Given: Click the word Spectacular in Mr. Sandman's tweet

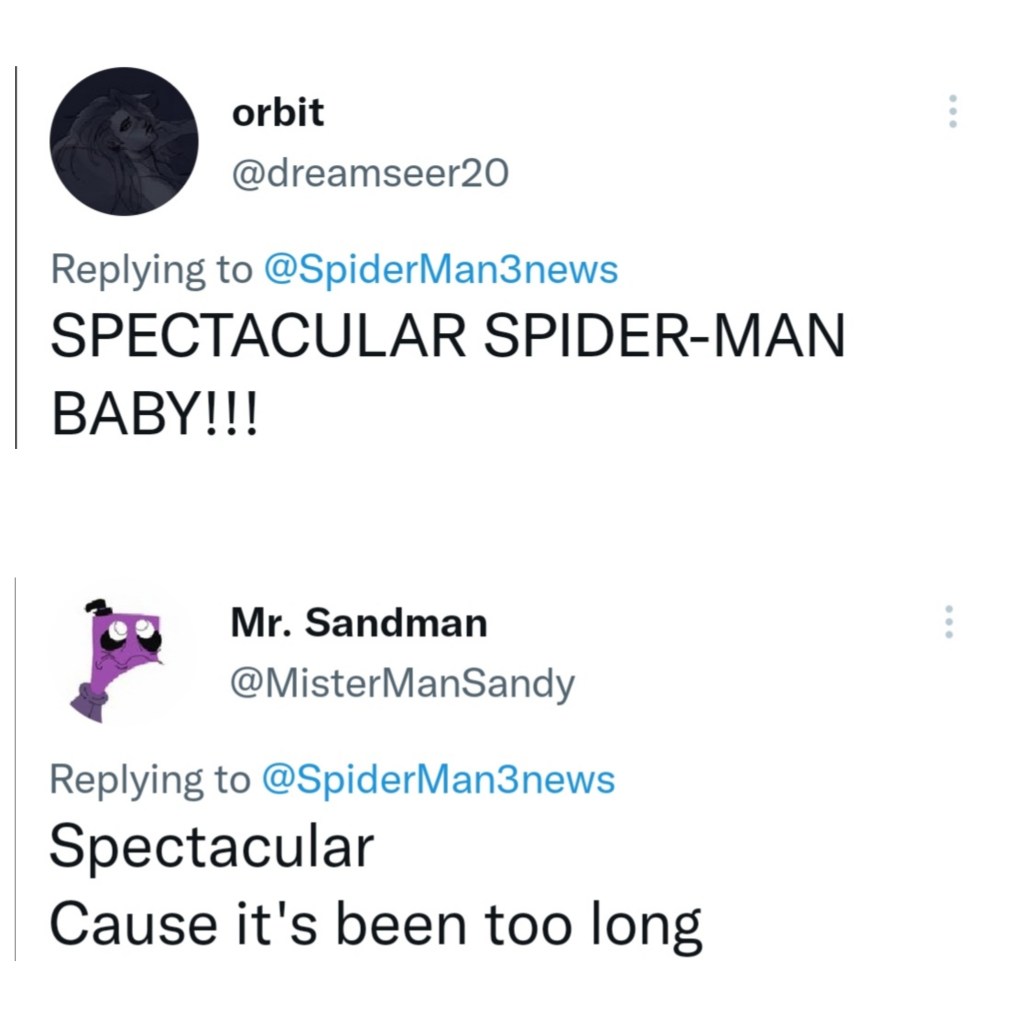Looking at the screenshot, I should click(211, 848).
